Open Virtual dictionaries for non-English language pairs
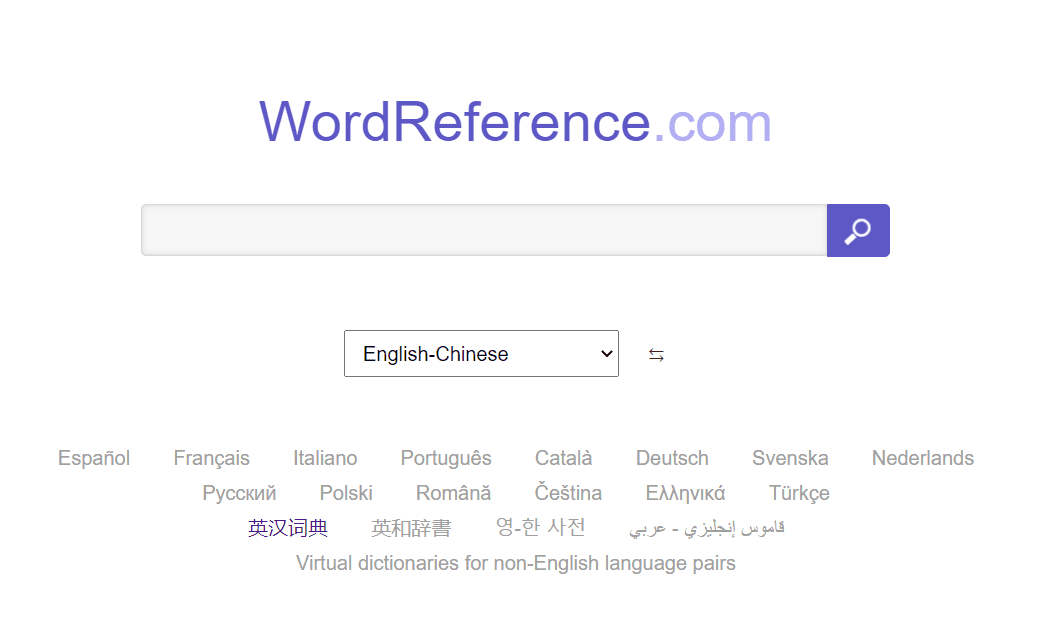1051x628 pixels. coord(515,563)
